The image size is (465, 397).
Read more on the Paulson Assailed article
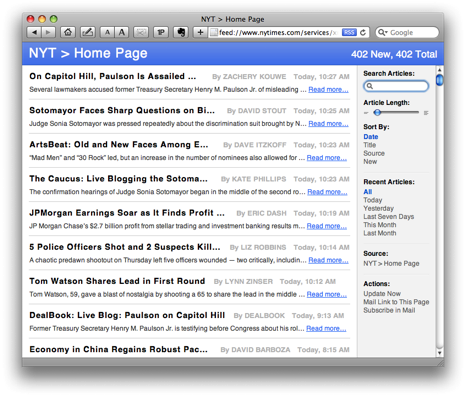tap(328, 90)
